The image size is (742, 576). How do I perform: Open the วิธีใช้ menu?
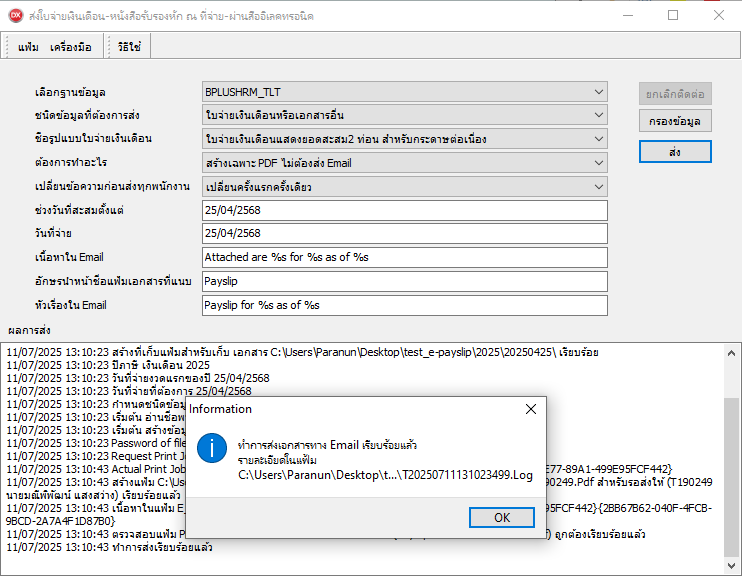(x=127, y=47)
